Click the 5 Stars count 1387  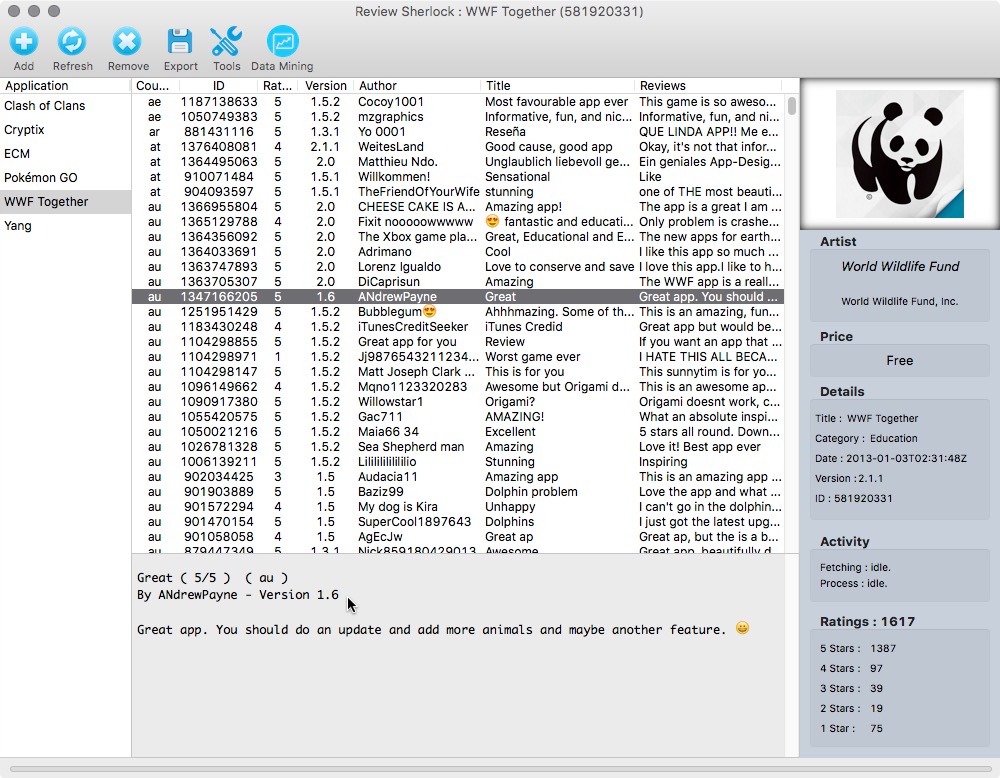click(x=883, y=649)
